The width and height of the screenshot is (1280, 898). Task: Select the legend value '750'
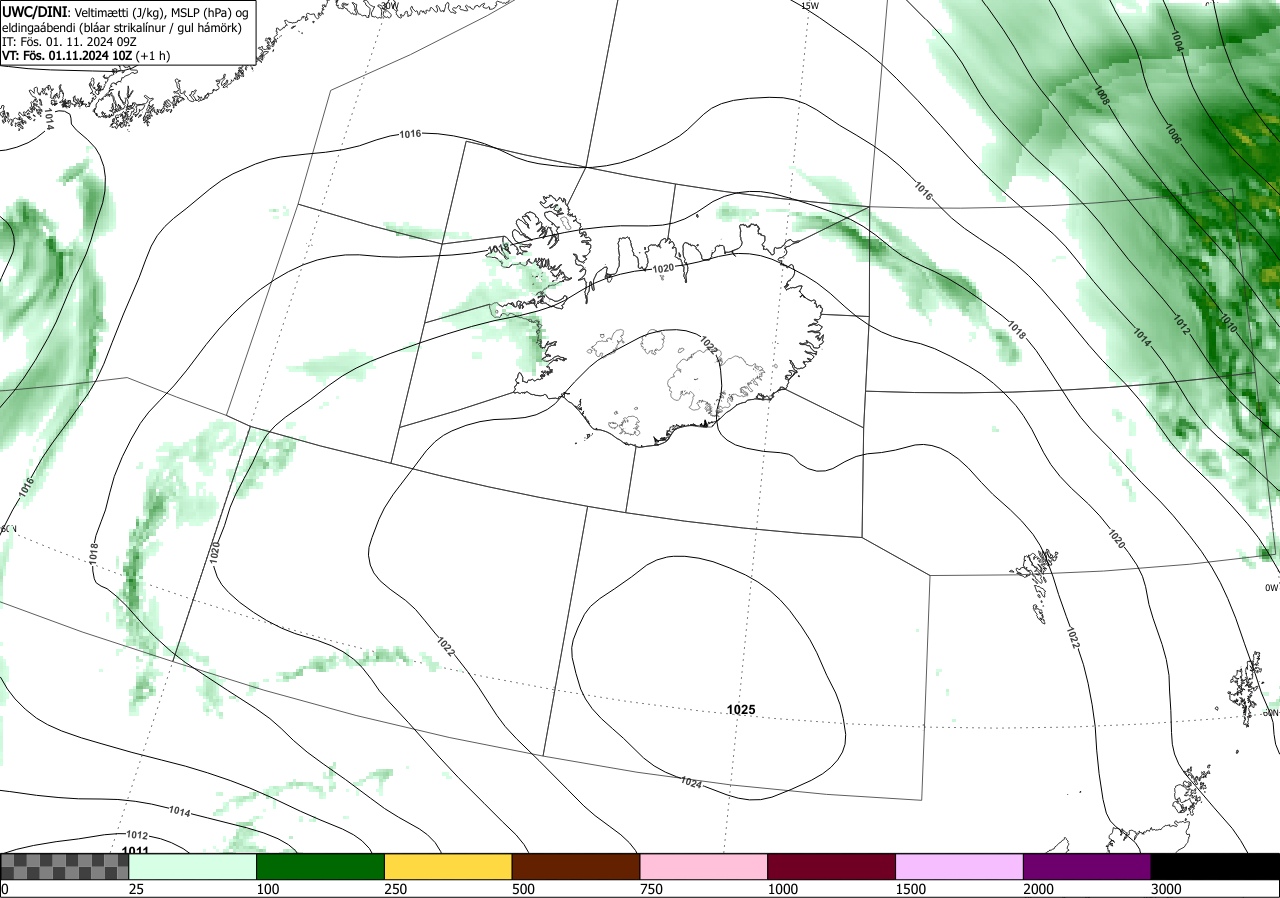click(x=653, y=889)
